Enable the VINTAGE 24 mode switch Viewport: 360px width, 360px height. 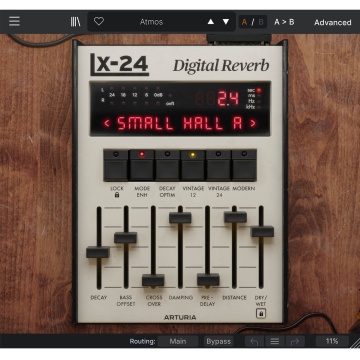click(x=219, y=165)
